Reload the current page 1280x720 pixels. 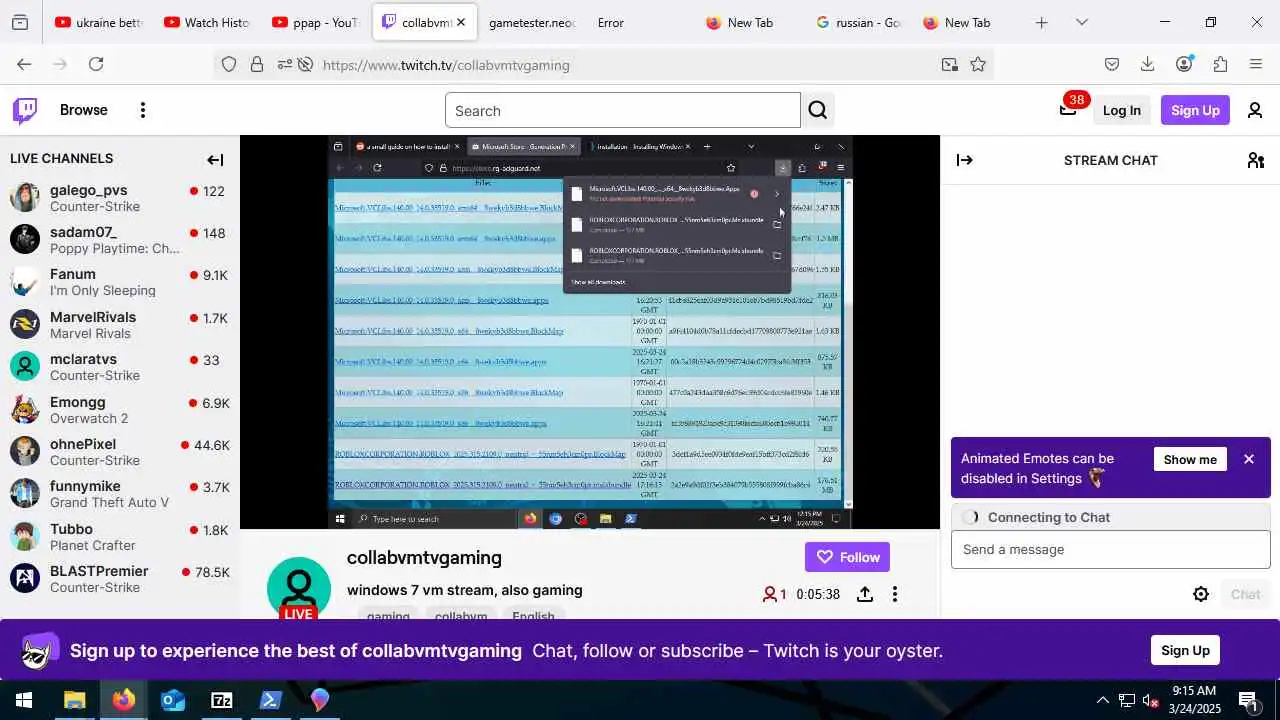pyautogui.click(x=96, y=64)
